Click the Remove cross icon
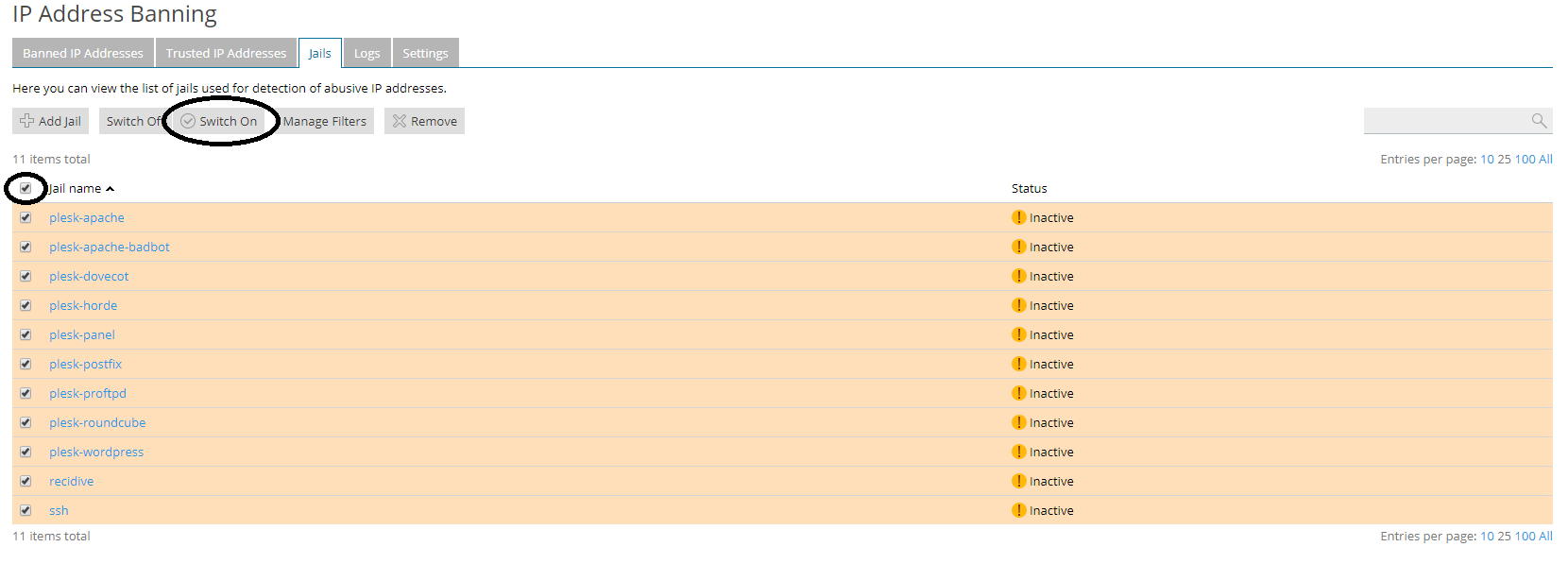Image resolution: width=1568 pixels, height=581 pixels. pos(400,121)
